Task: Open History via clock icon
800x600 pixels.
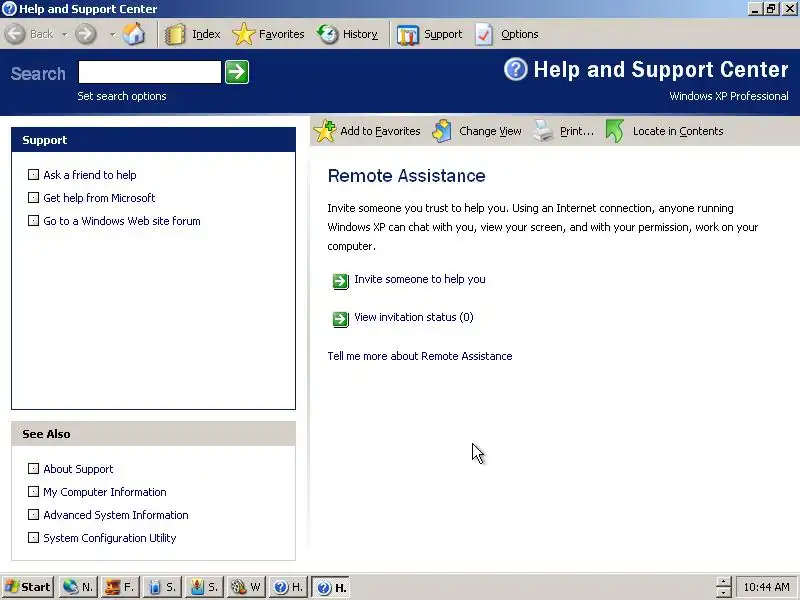Action: tap(328, 34)
